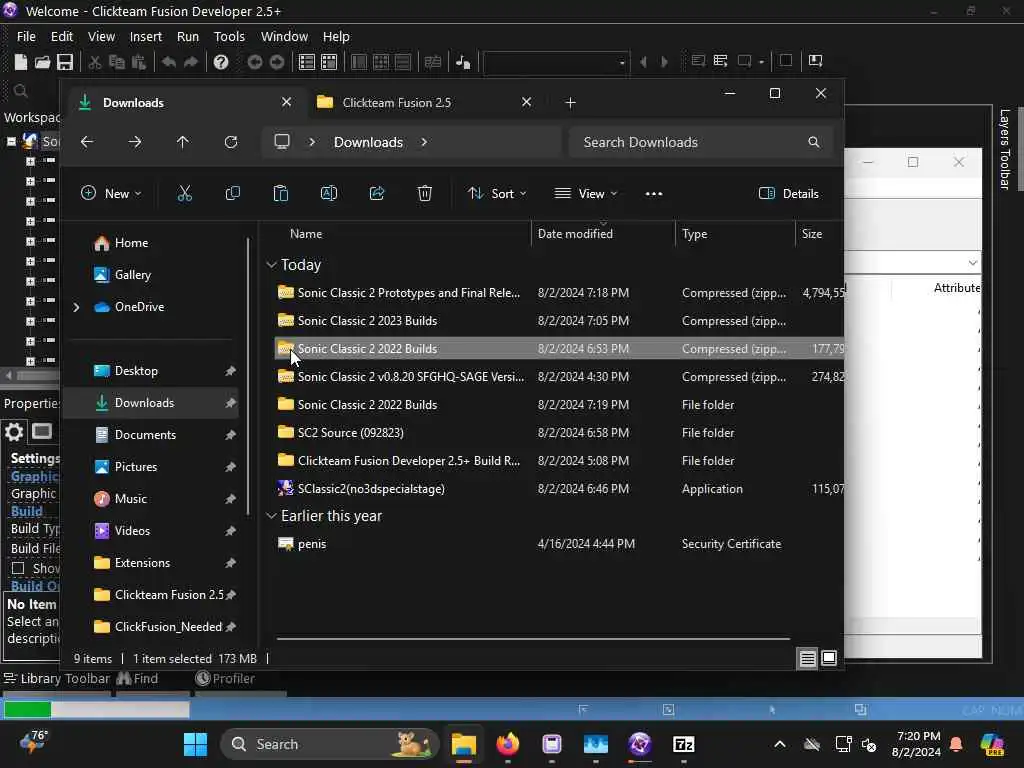Open the Run menu
1024x768 pixels.
coord(188,37)
